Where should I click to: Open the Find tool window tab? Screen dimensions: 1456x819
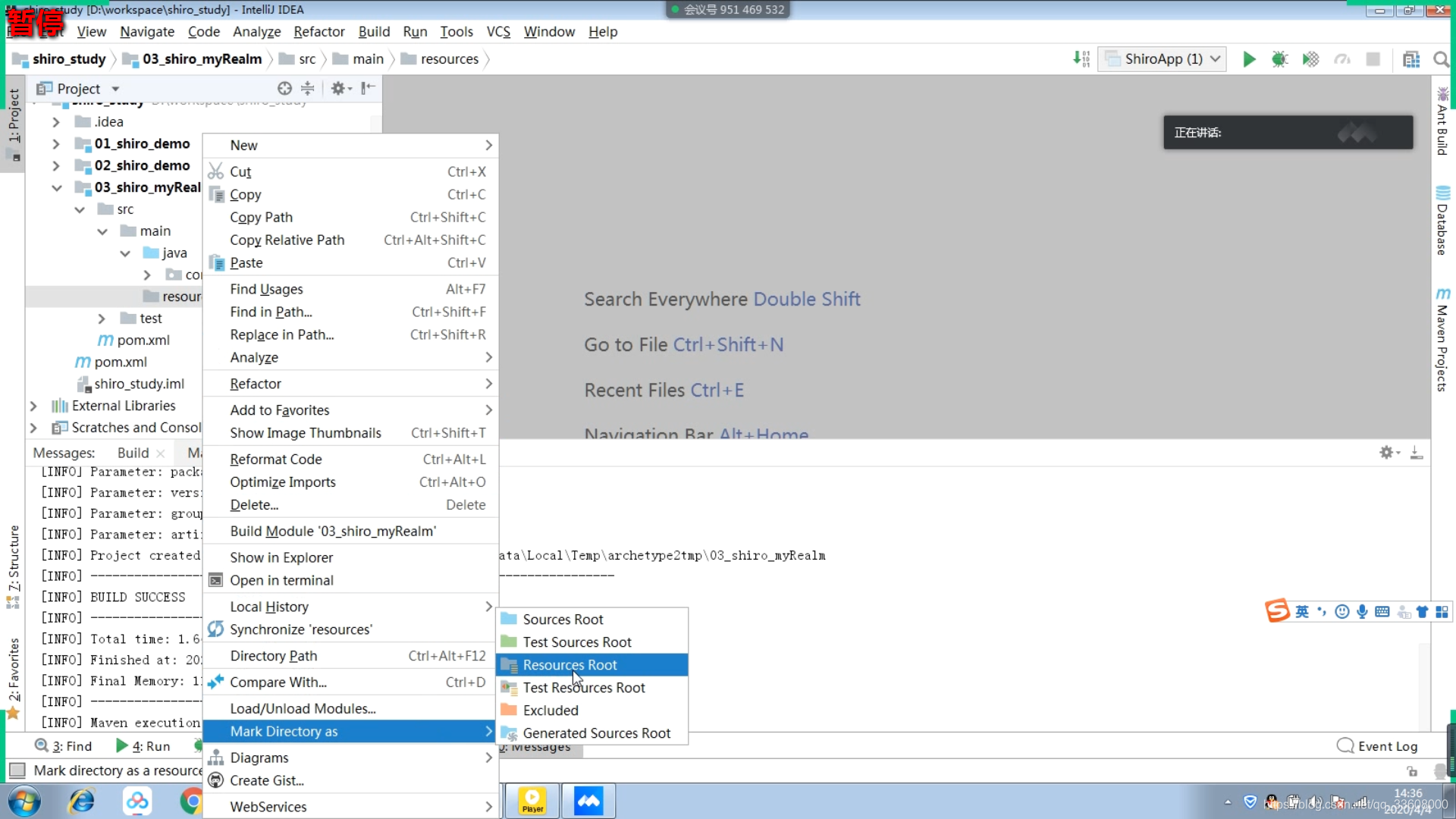point(64,746)
